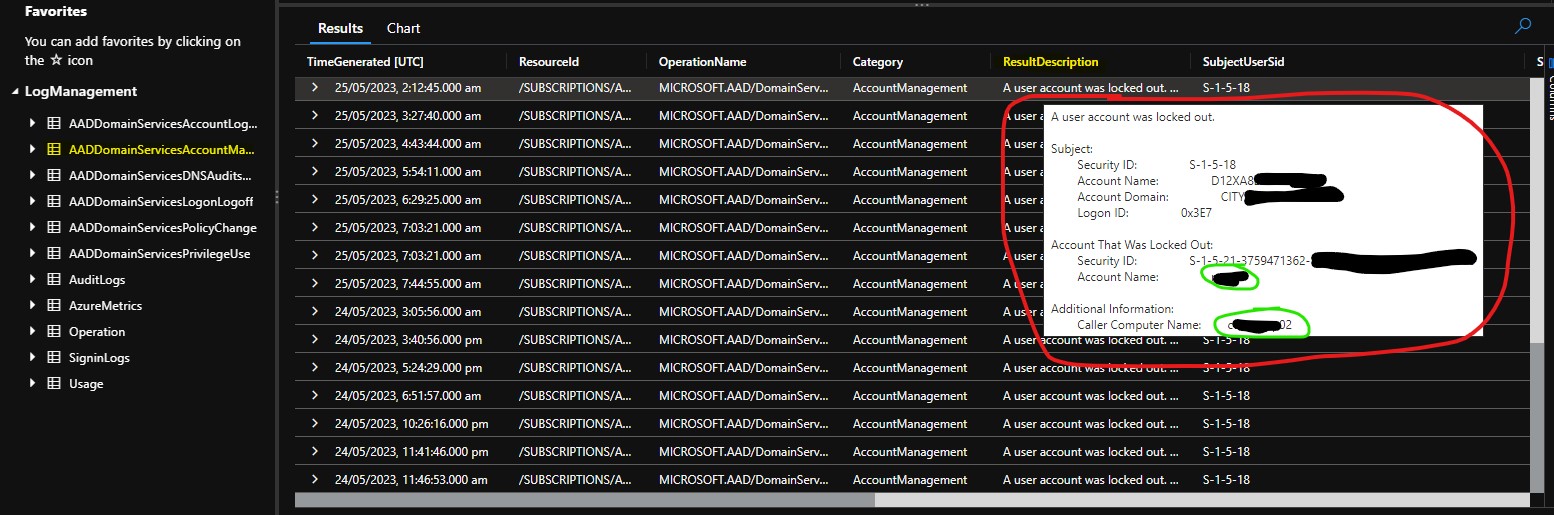
Task: Click the AADDomainServicesAccountLog table icon
Action: click(x=54, y=125)
